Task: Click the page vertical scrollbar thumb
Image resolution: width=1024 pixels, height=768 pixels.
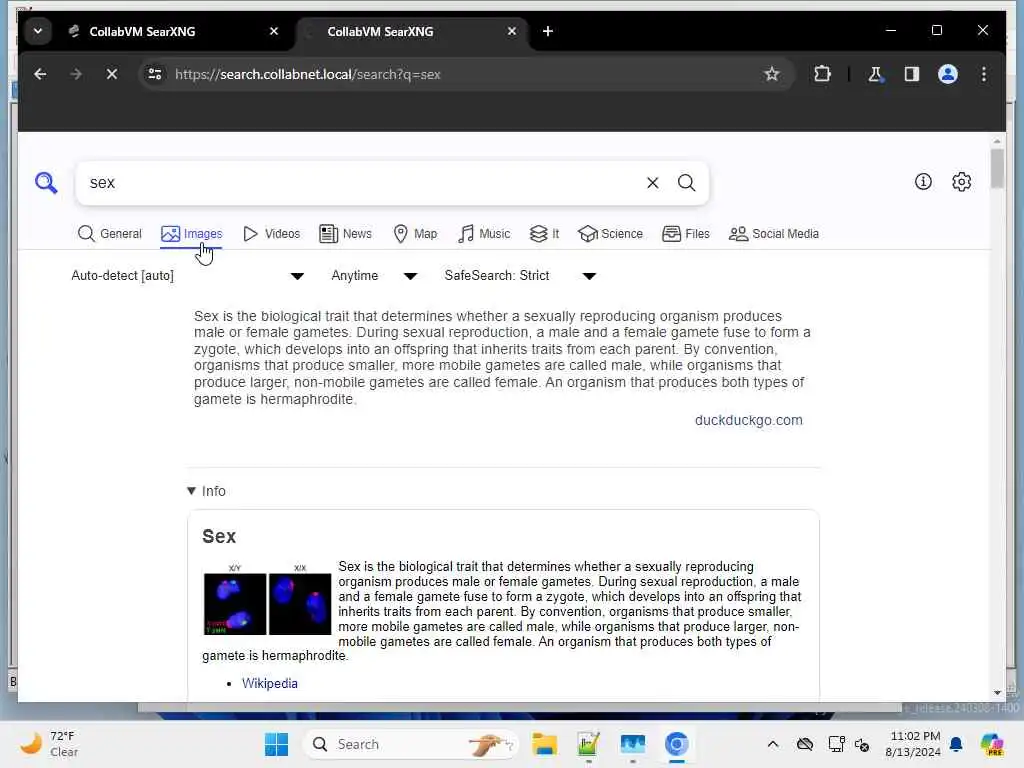Action: (x=997, y=168)
